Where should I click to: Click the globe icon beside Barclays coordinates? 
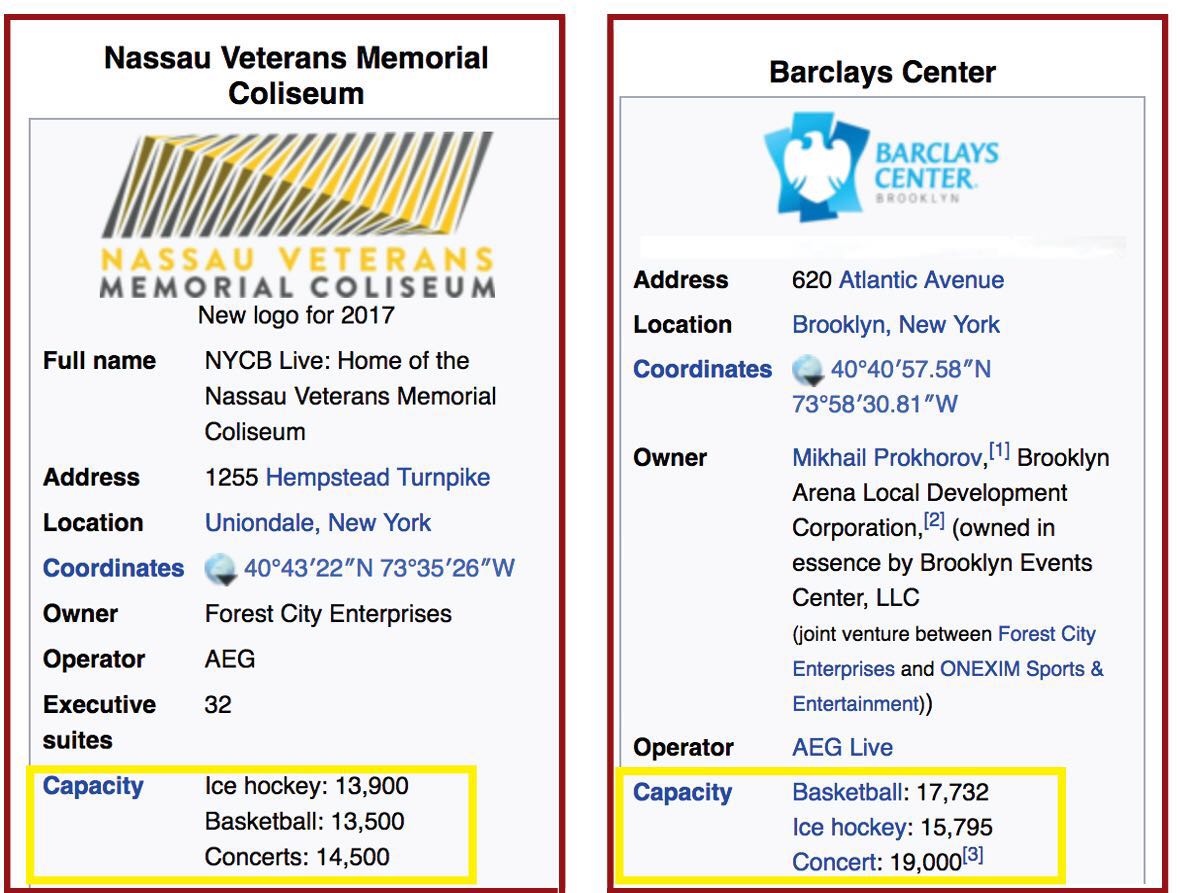click(x=808, y=371)
